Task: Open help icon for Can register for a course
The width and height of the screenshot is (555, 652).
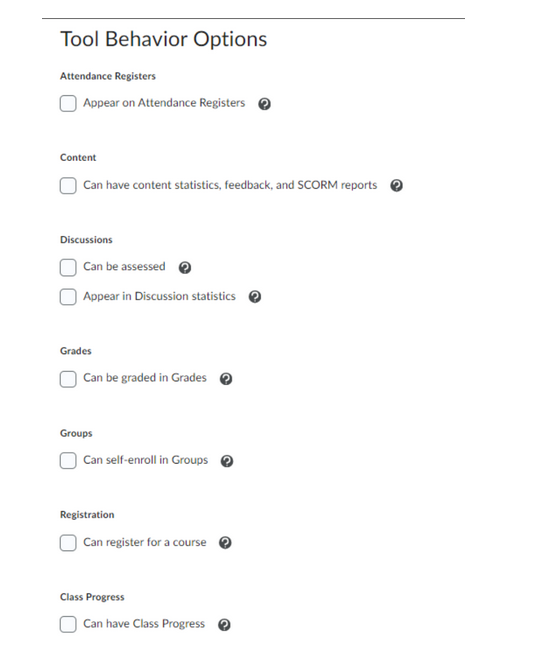Action: pyautogui.click(x=225, y=543)
